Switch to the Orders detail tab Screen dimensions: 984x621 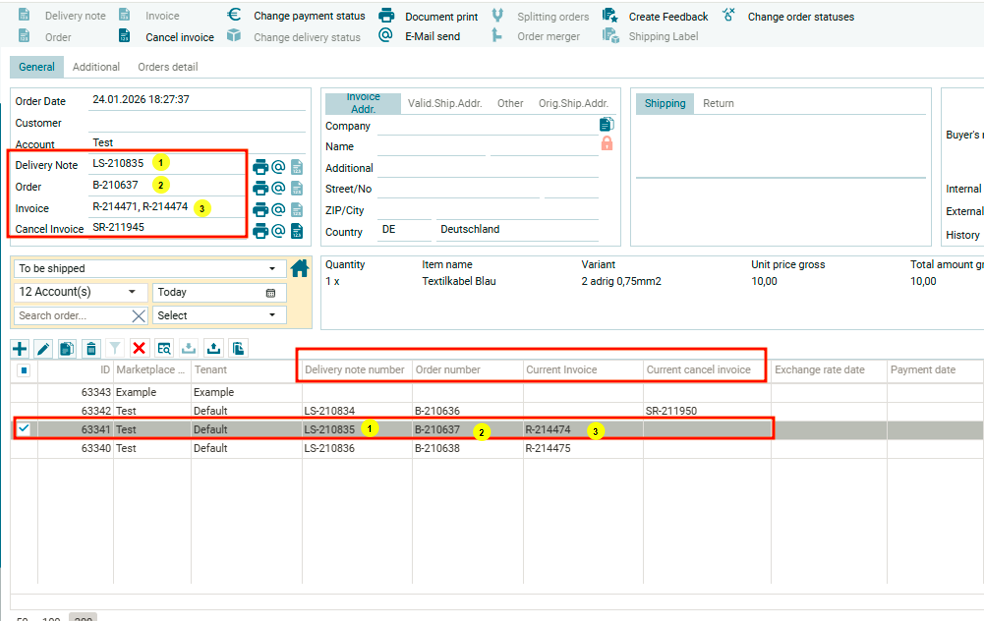(x=167, y=67)
